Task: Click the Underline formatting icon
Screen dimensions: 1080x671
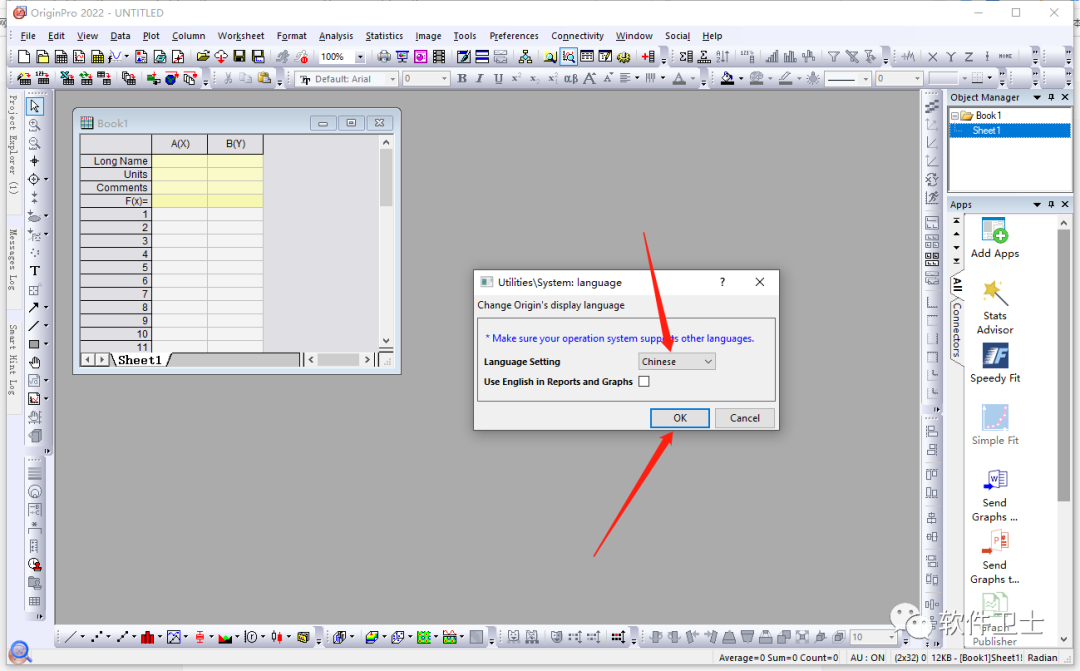Action: click(x=498, y=79)
